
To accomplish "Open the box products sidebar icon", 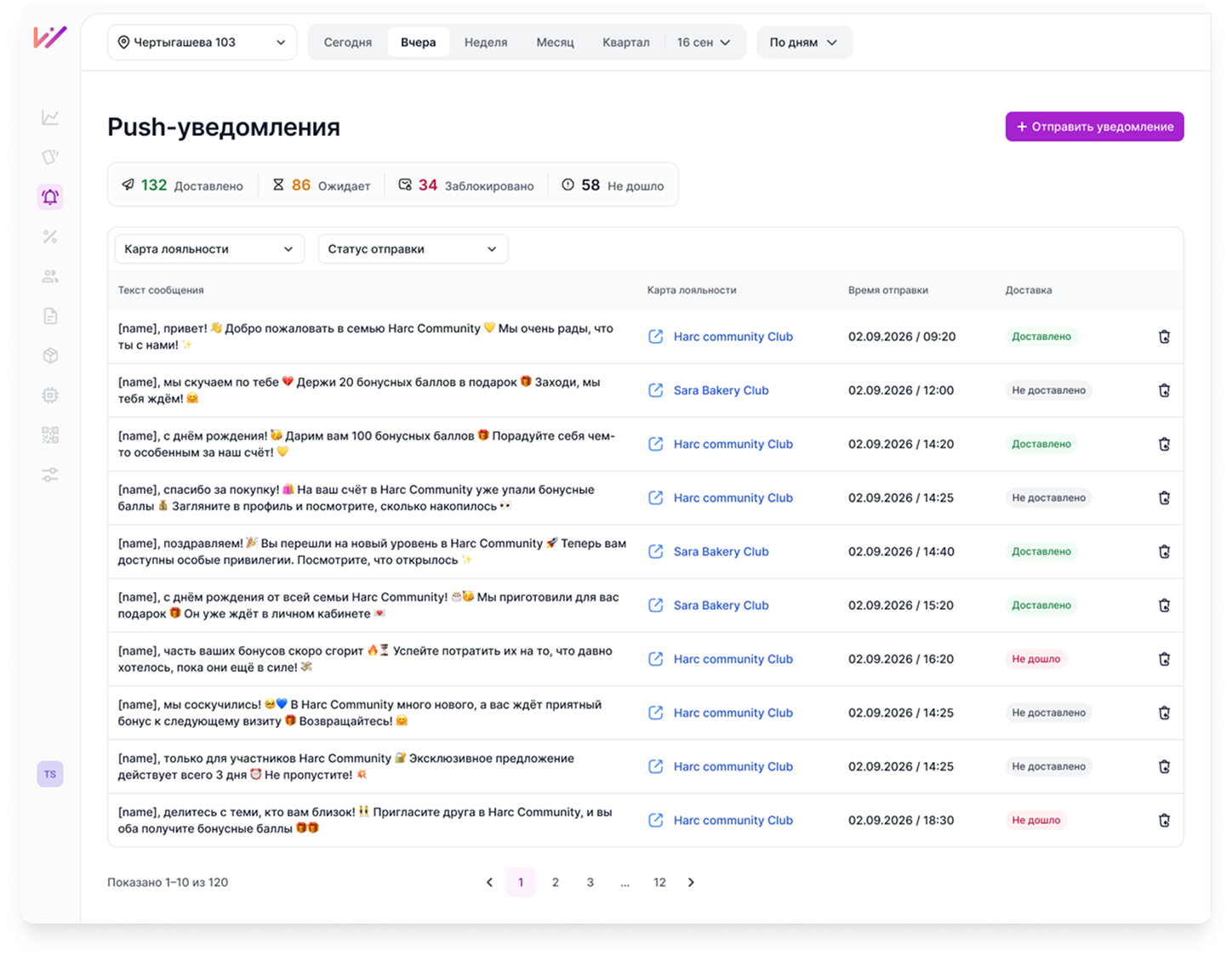I will tap(50, 355).
